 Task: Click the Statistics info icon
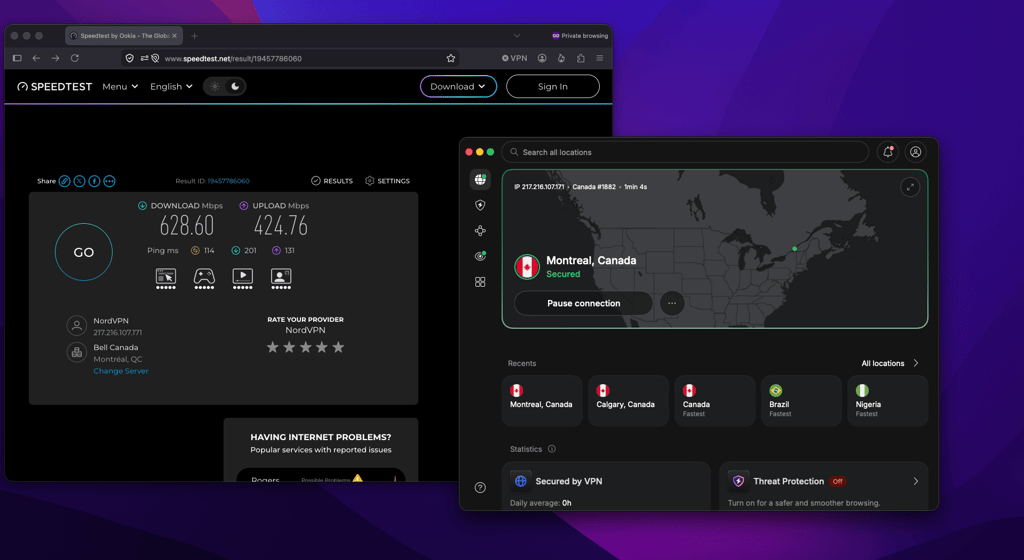click(x=552, y=449)
